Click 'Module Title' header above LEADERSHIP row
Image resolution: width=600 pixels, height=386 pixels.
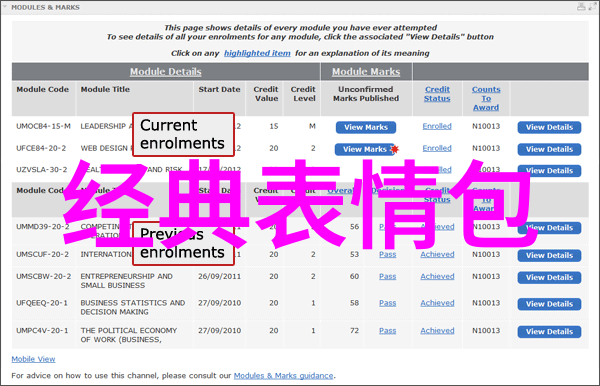click(105, 89)
